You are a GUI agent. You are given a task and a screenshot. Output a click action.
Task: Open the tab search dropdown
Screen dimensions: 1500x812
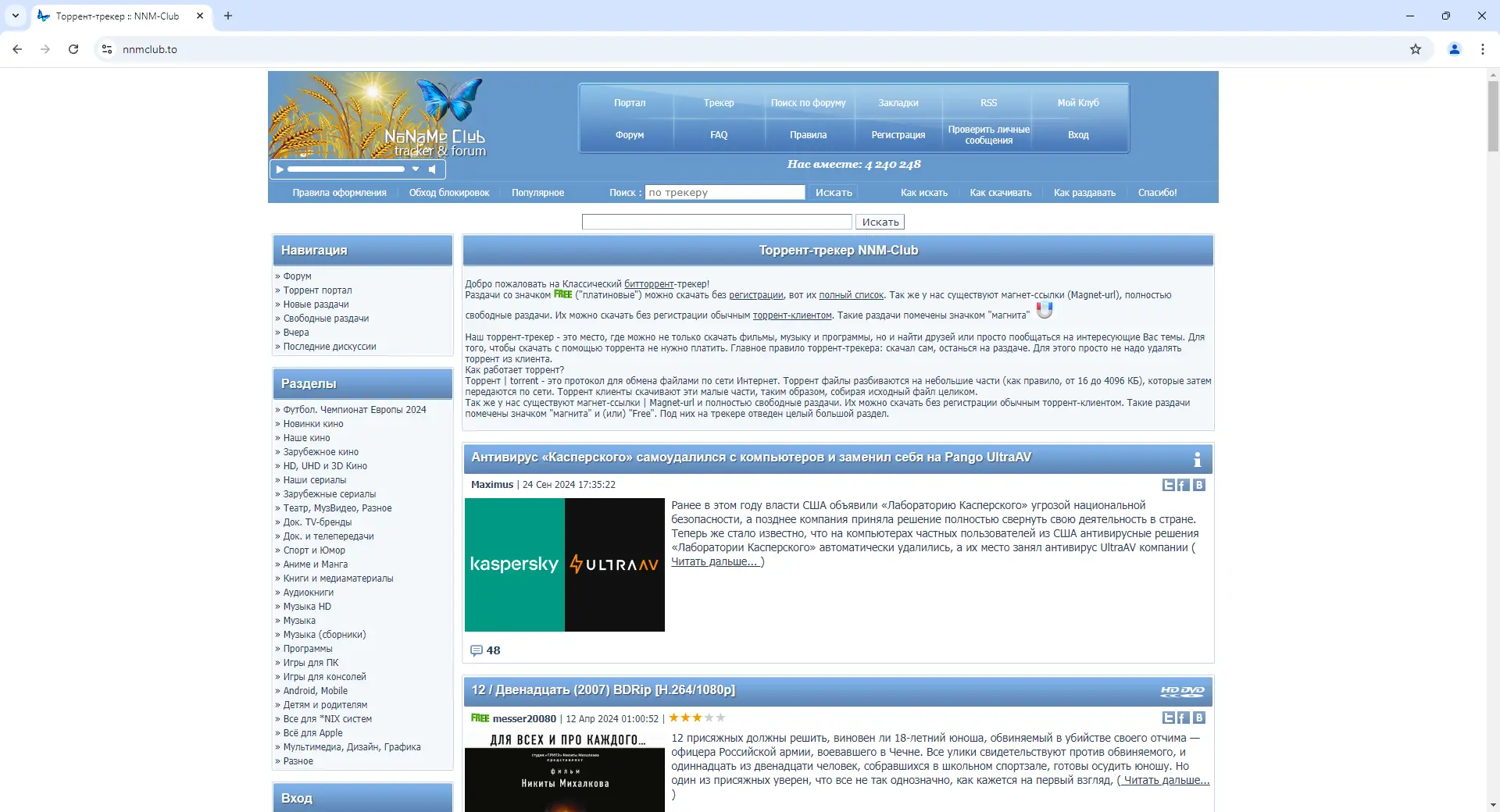coord(16,16)
